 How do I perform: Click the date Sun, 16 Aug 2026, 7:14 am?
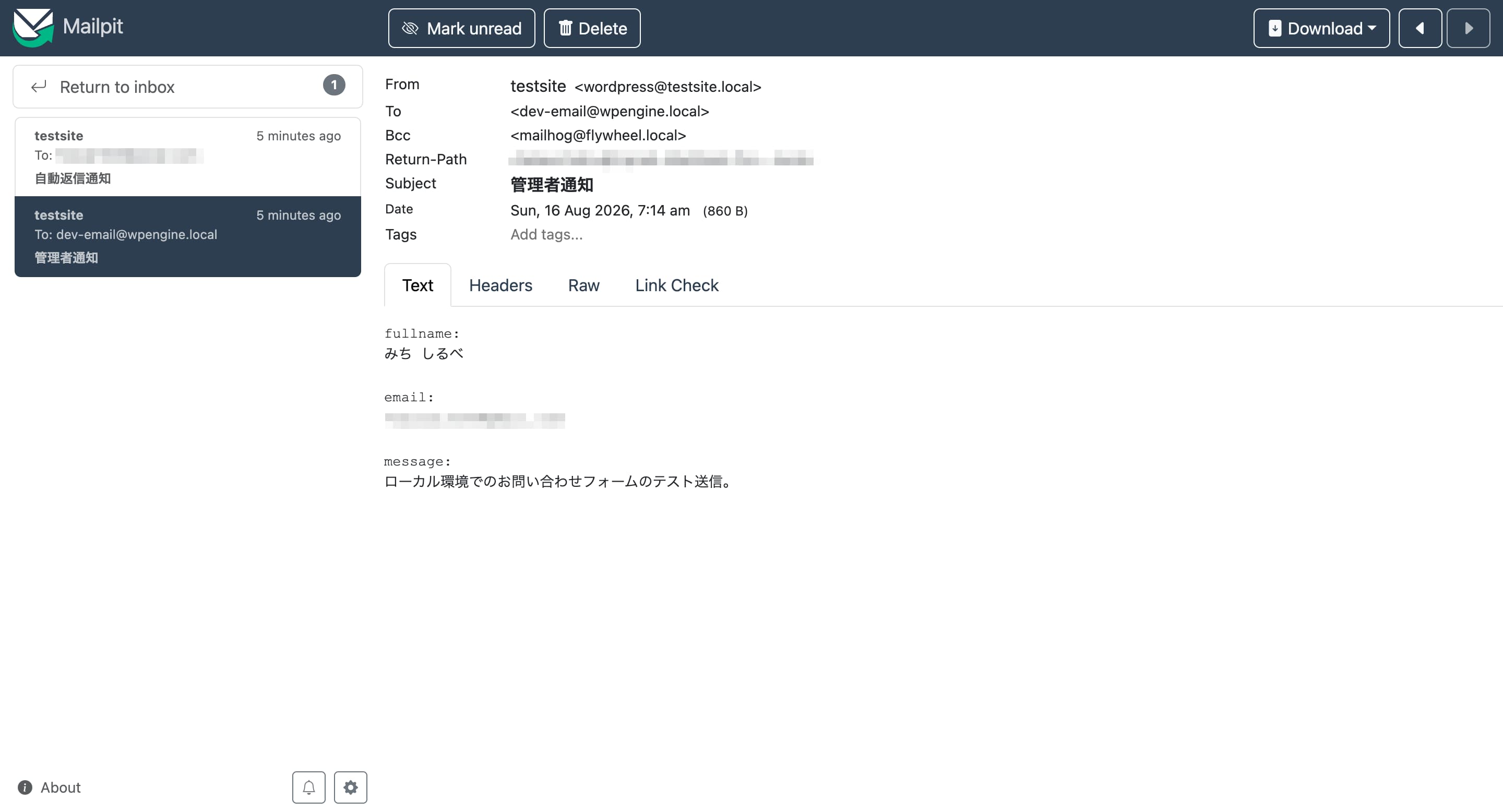pos(600,211)
